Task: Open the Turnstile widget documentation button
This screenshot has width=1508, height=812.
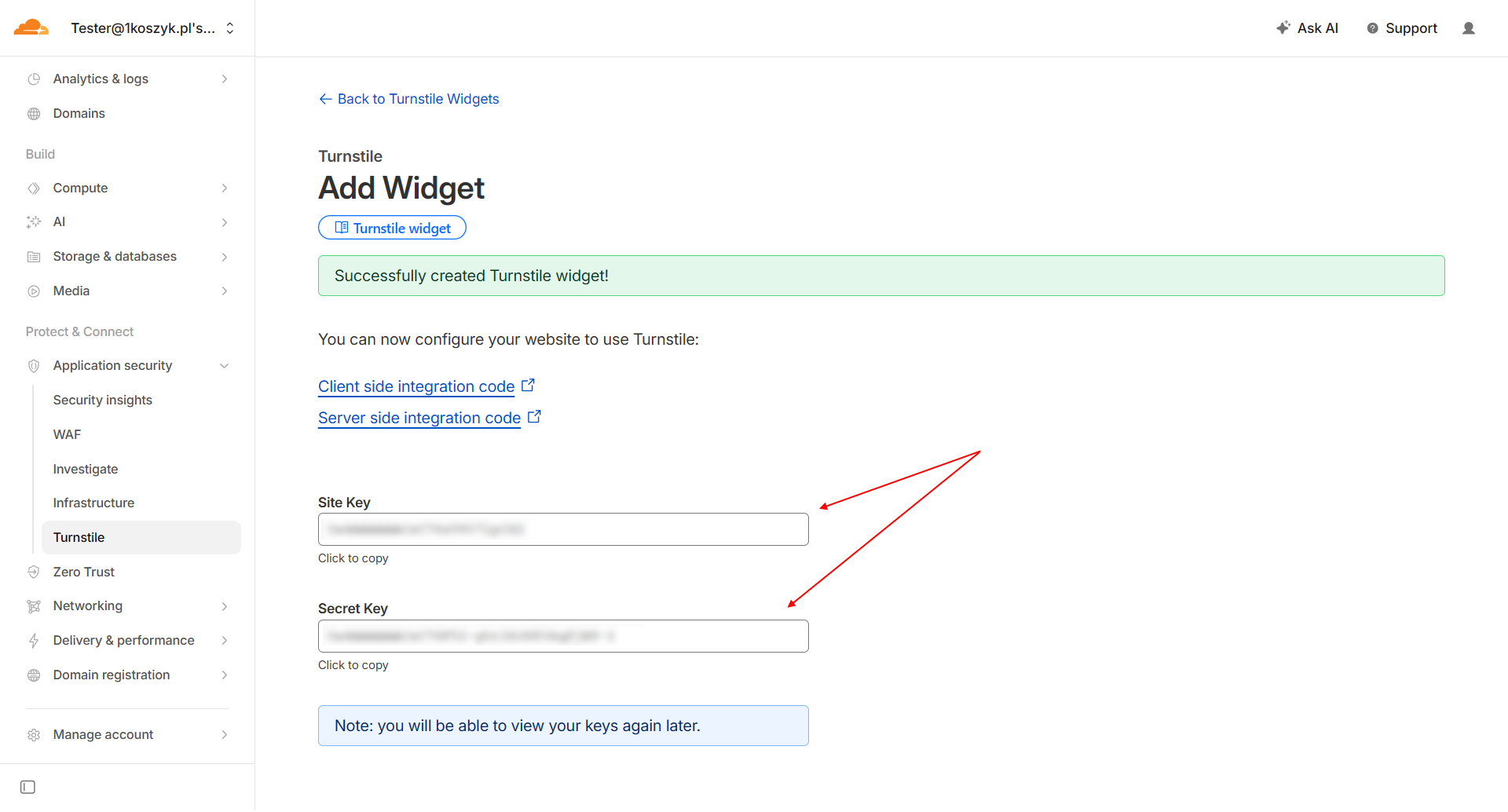Action: [392, 228]
